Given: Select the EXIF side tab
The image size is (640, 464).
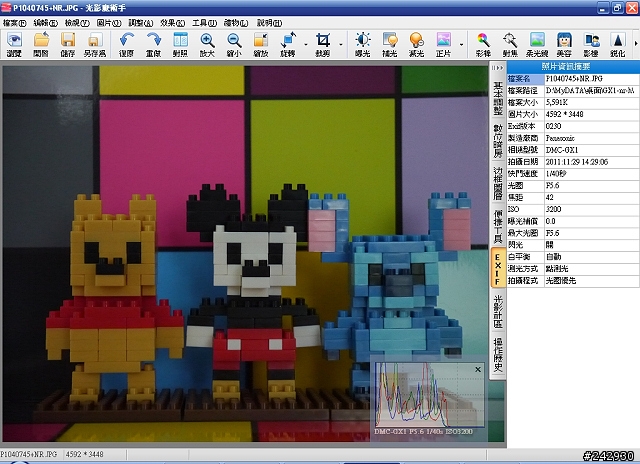Looking at the screenshot, I should coord(498,268).
